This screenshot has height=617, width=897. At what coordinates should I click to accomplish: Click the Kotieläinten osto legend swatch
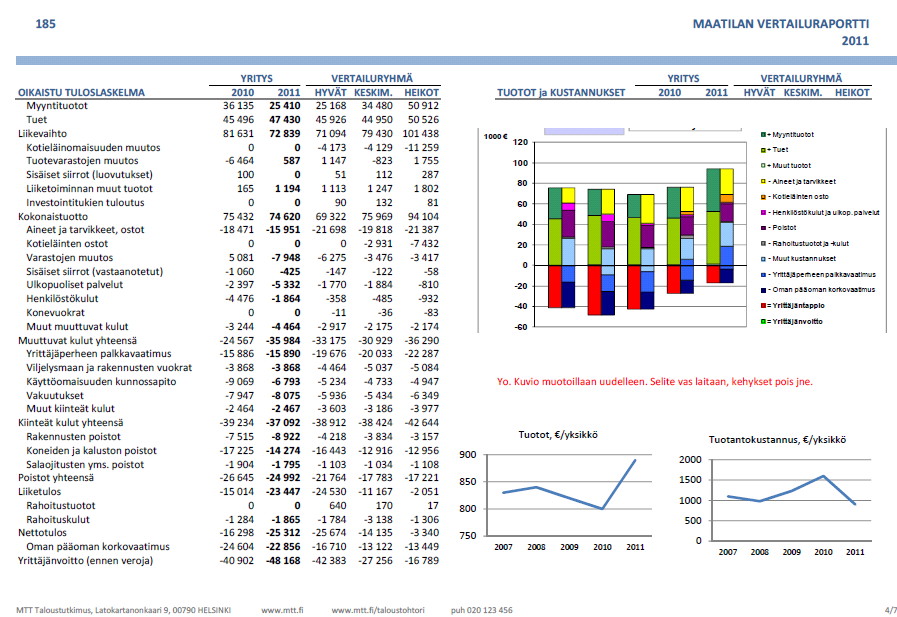(x=763, y=197)
